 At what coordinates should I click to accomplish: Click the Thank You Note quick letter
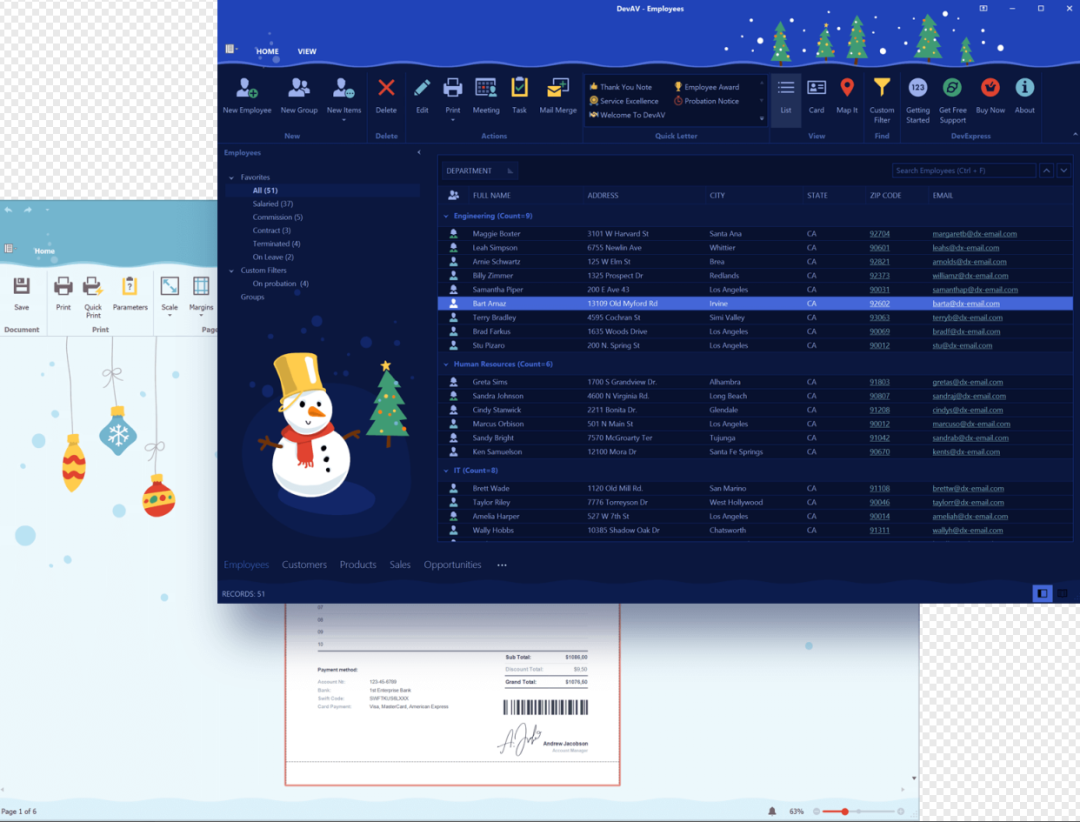(x=620, y=86)
